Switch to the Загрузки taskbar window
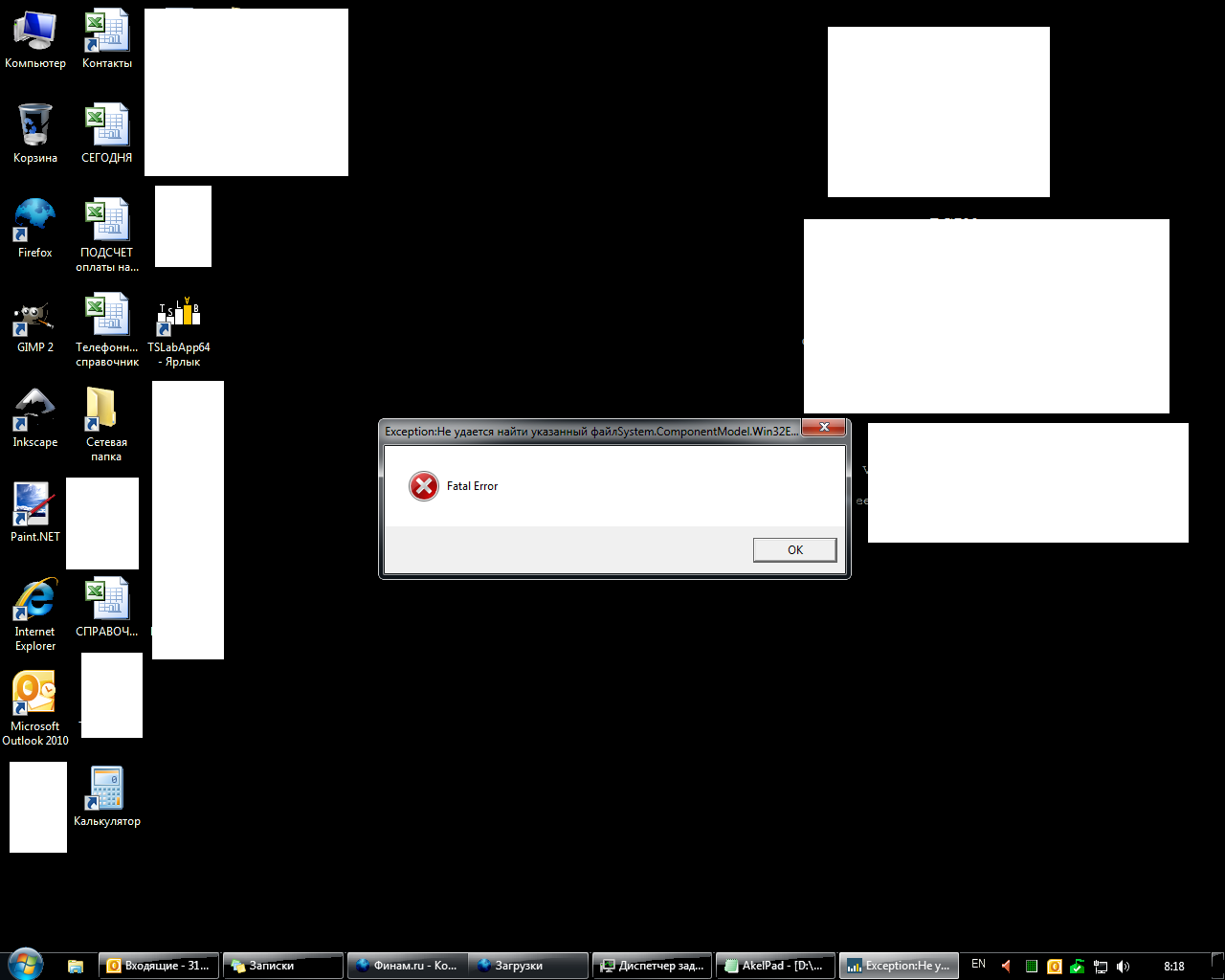 528,966
